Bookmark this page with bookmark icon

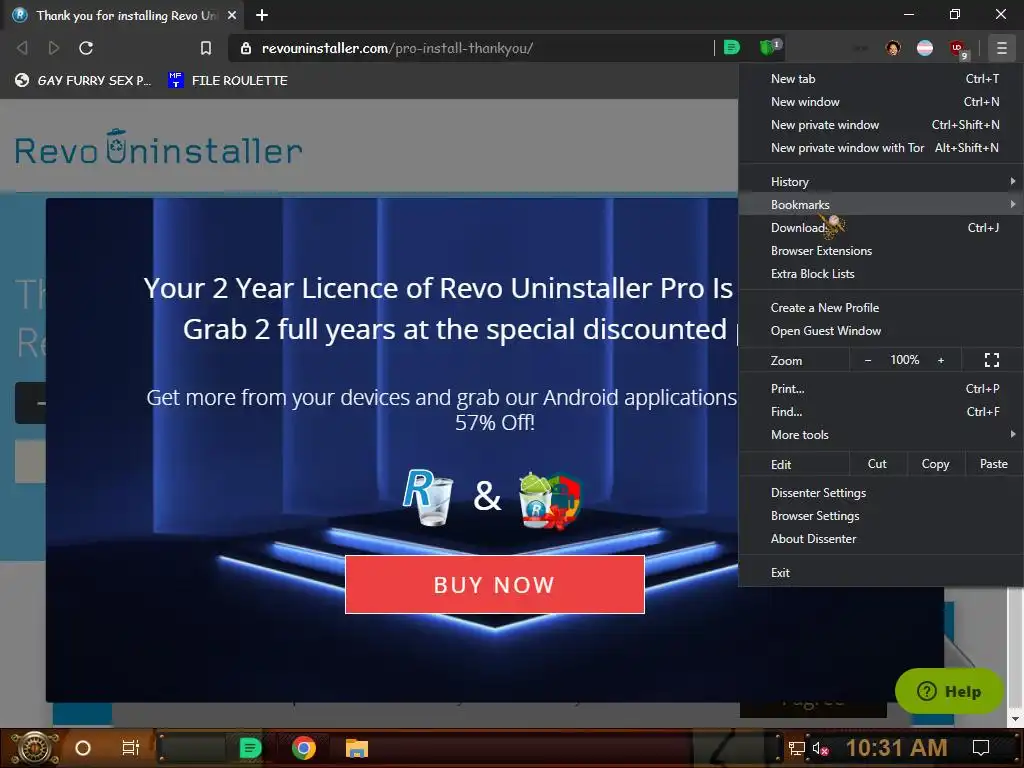click(206, 48)
